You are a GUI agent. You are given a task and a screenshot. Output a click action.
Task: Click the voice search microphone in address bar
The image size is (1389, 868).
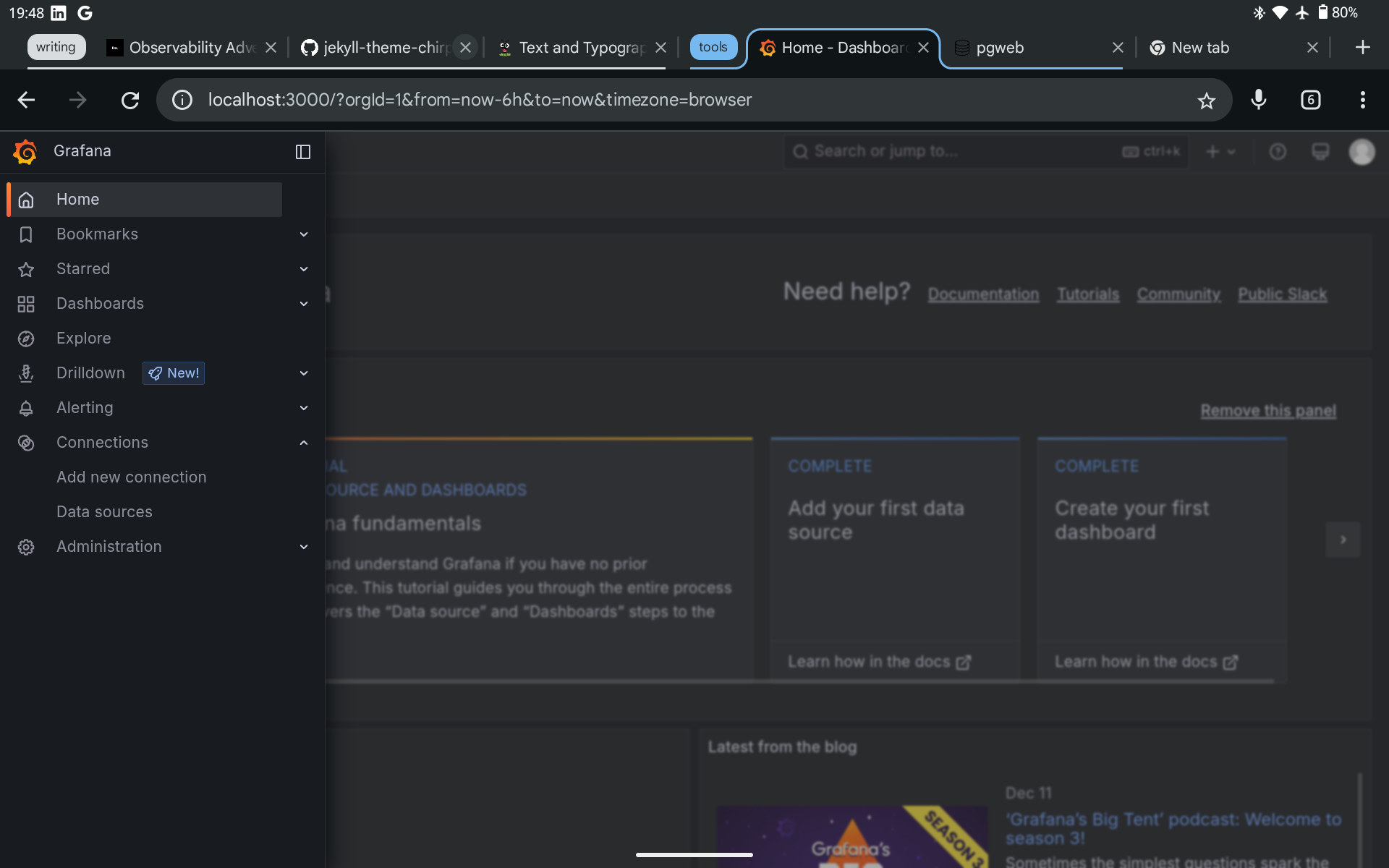tap(1259, 100)
